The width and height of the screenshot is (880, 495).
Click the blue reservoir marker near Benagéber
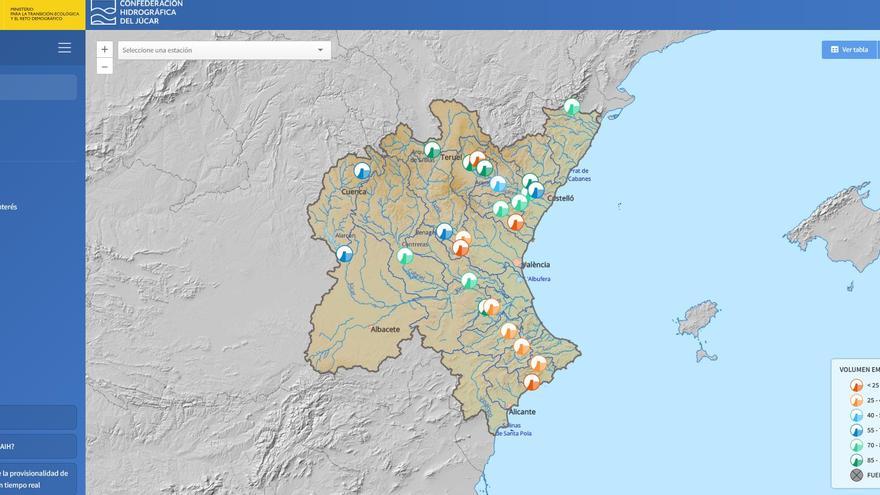click(x=444, y=232)
